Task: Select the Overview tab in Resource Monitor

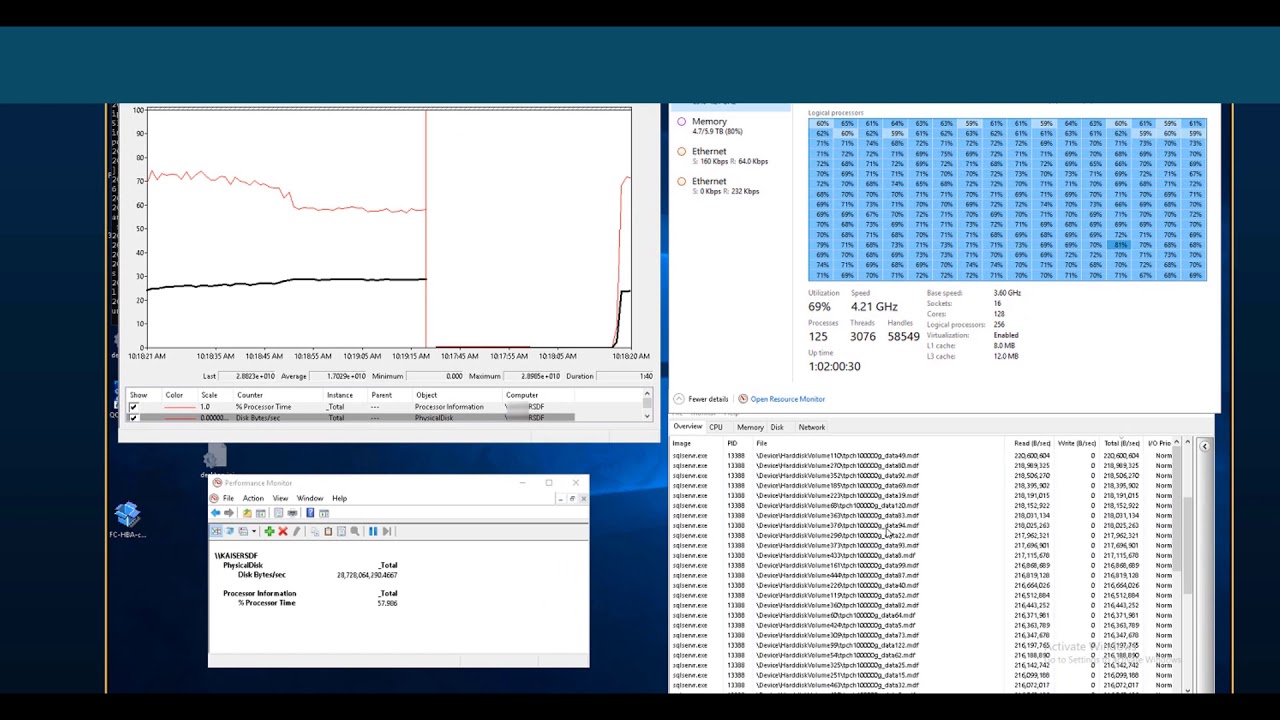Action: tap(688, 427)
